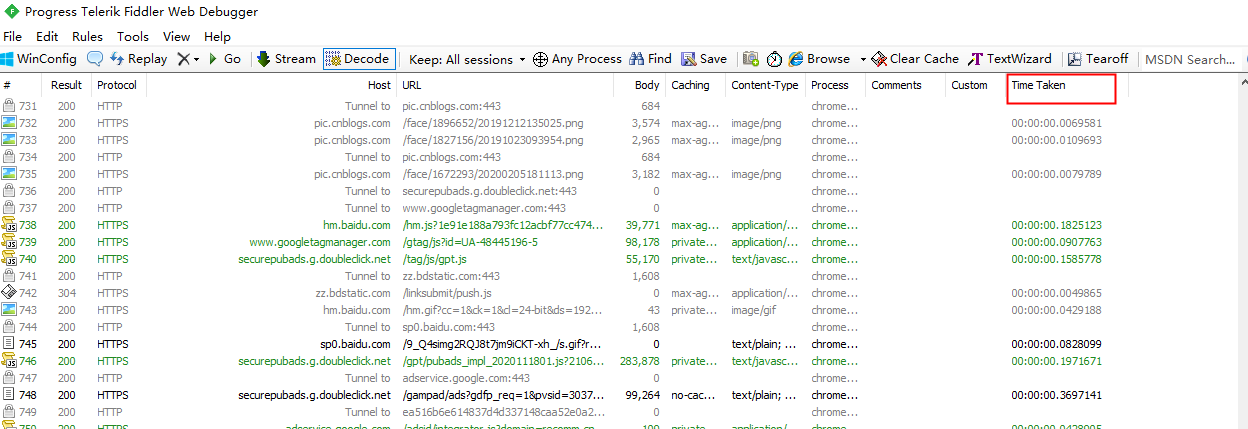Click the Replay toolbar button
1248x429 pixels.
point(139,59)
